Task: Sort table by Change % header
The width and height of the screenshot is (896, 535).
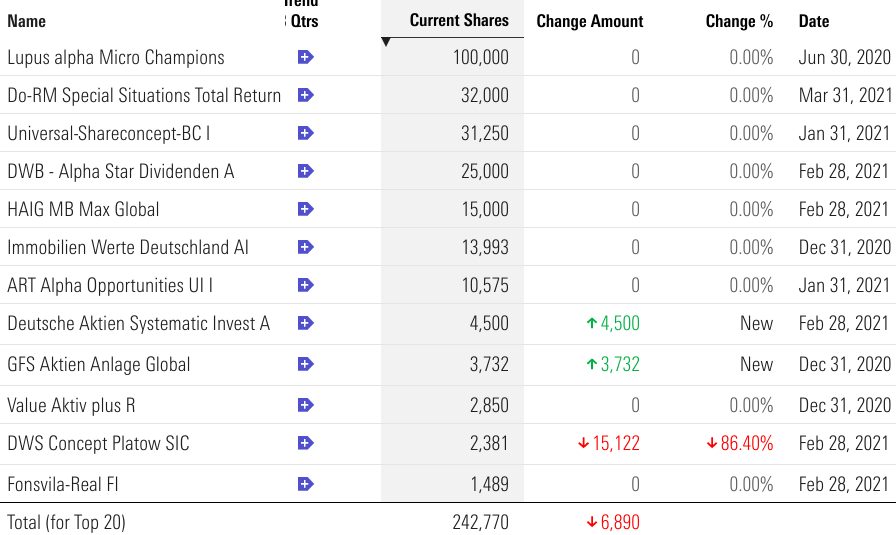Action: pyautogui.click(x=738, y=21)
